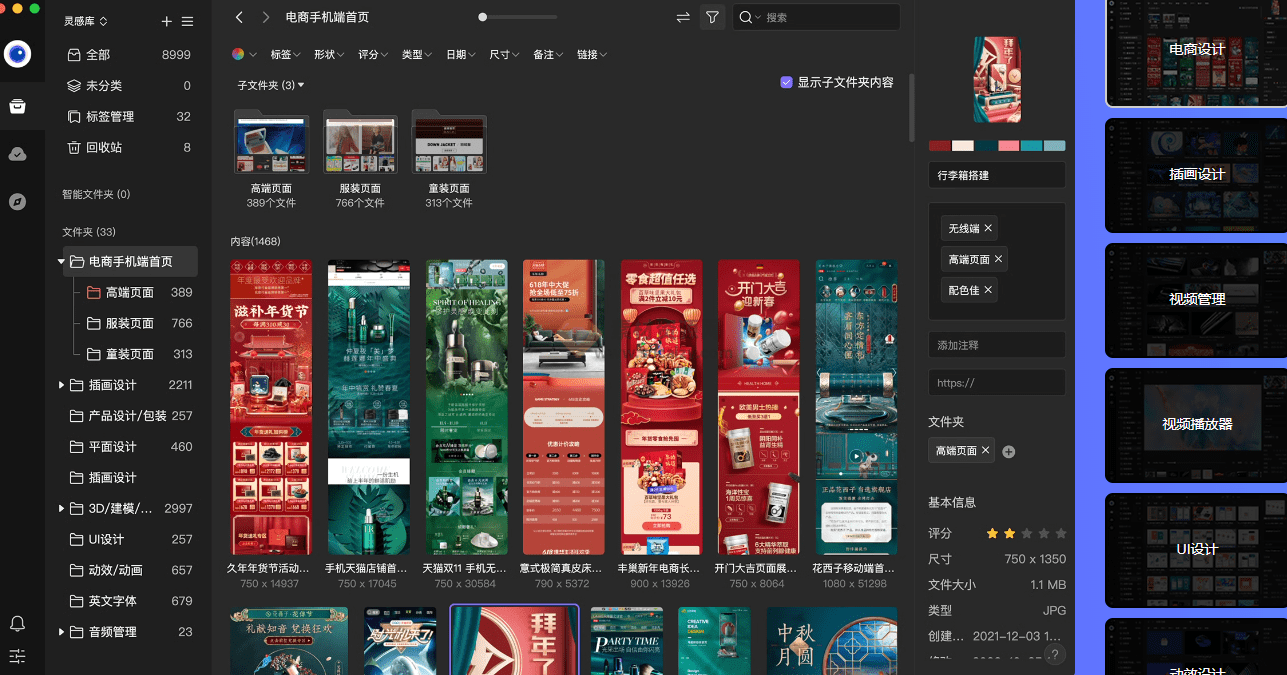Click the sort arrows icon beside the filter
The image size is (1287, 675).
click(x=682, y=17)
